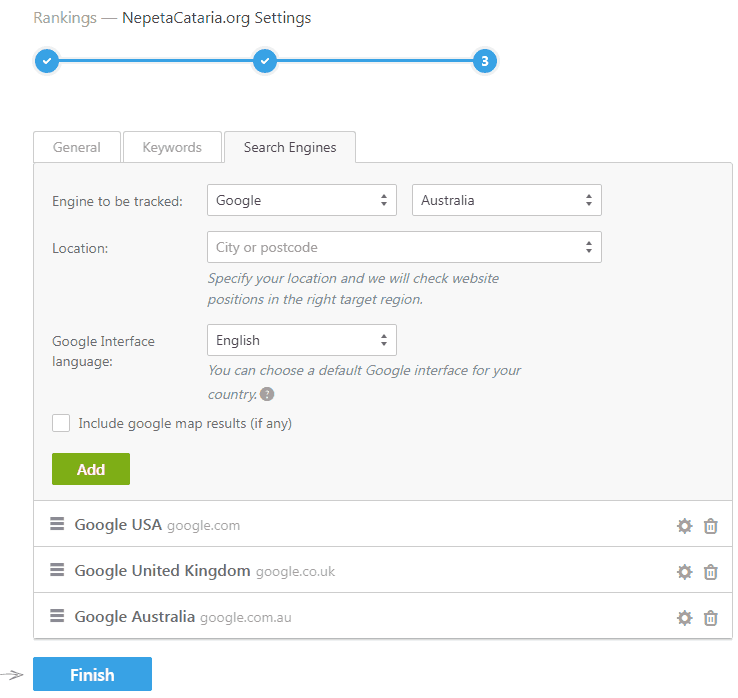Click the City or postcode field
Image resolution: width=738 pixels, height=698 pixels.
404,247
